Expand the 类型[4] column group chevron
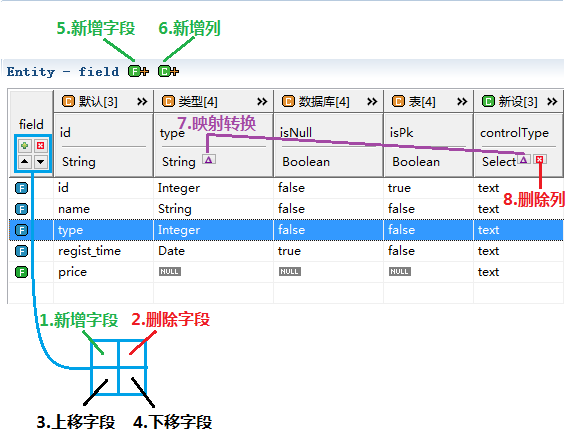The height and width of the screenshot is (439, 566). 262,101
